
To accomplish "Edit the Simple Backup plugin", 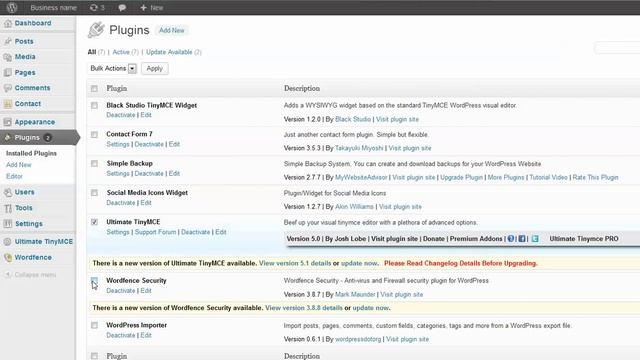I will (x=174, y=173).
